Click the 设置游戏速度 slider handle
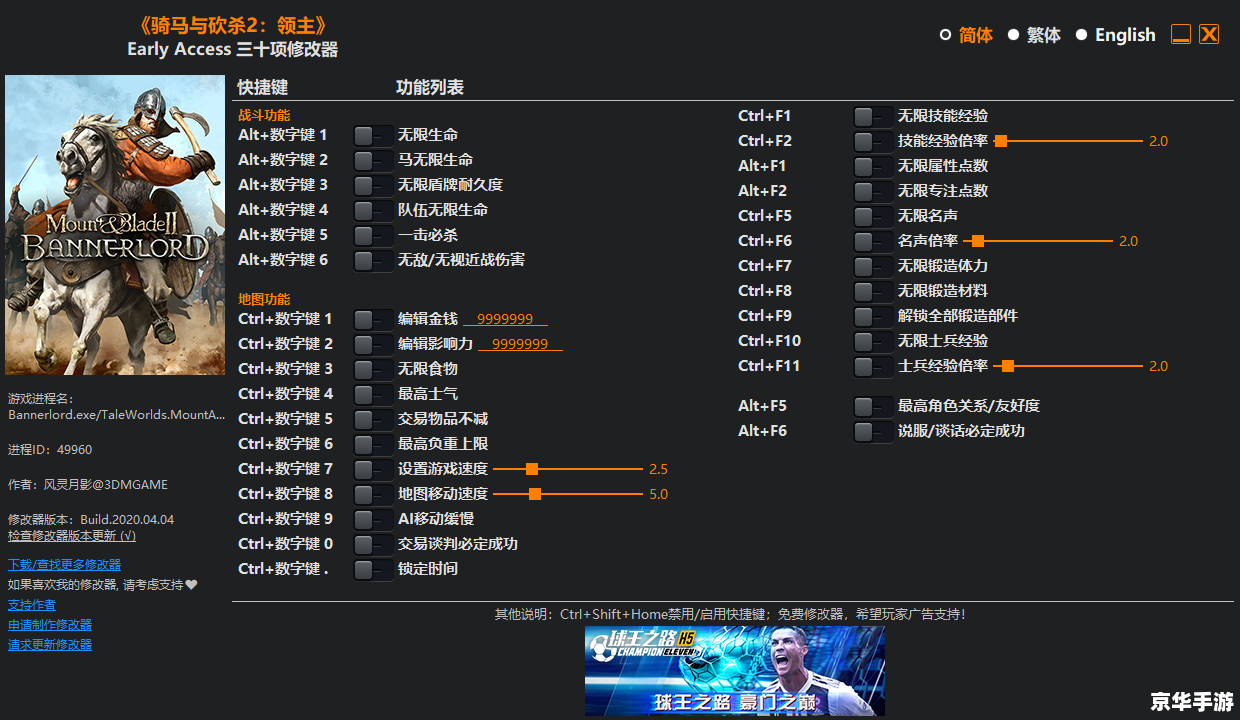Viewport: 1240px width, 720px height. (x=532, y=469)
